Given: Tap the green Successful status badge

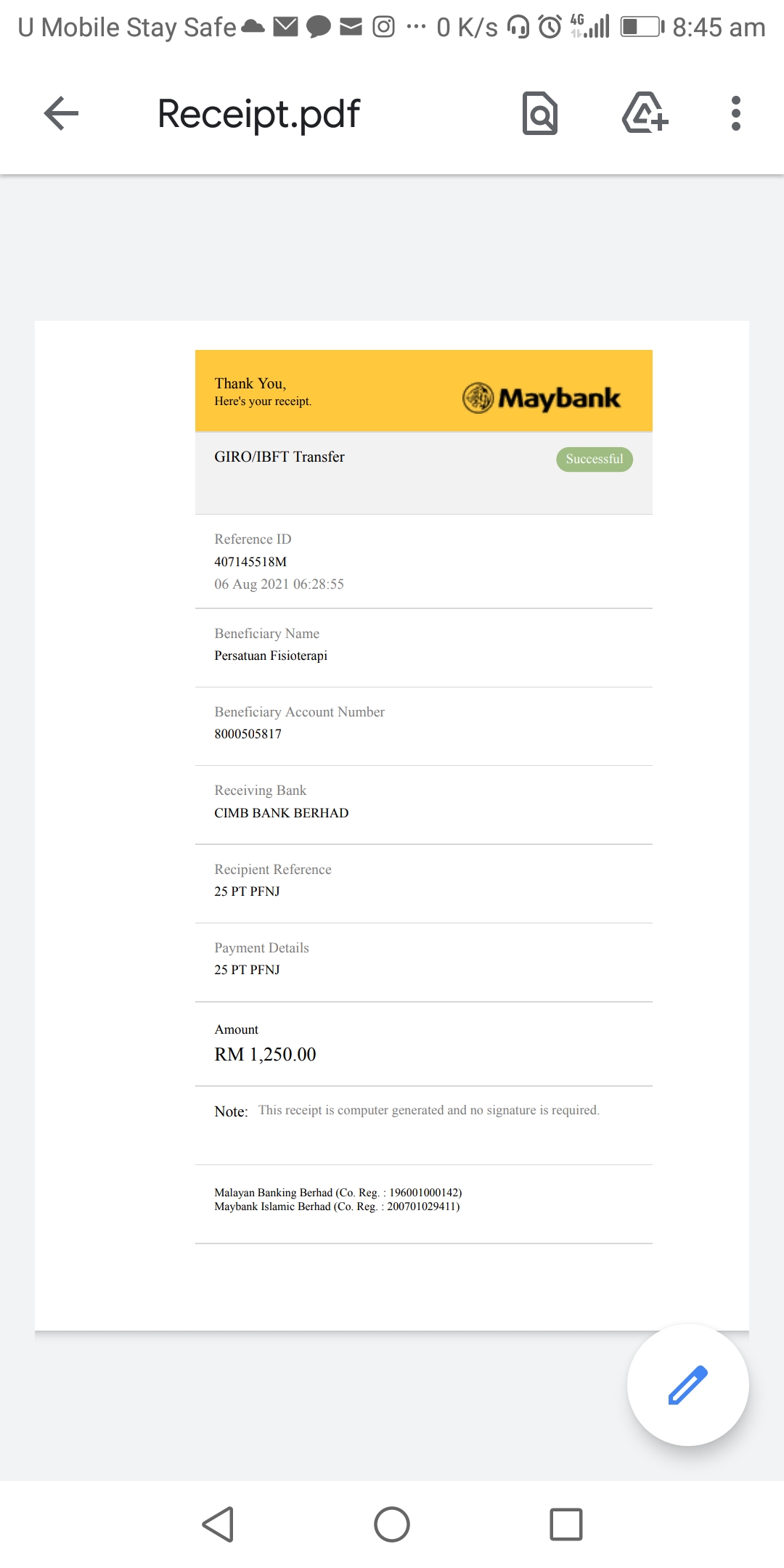Looking at the screenshot, I should 595,459.
